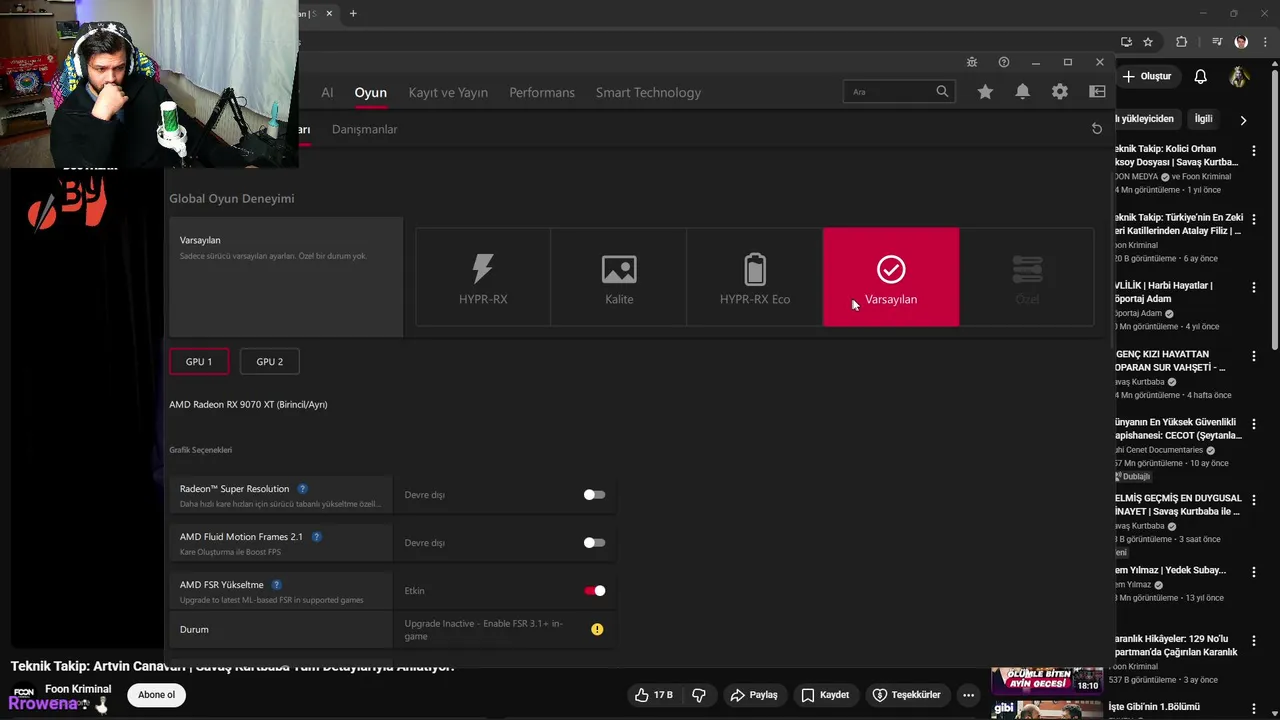1280x720 pixels.
Task: Click the reset arrow icon in AMD tab row
Action: 1097,129
